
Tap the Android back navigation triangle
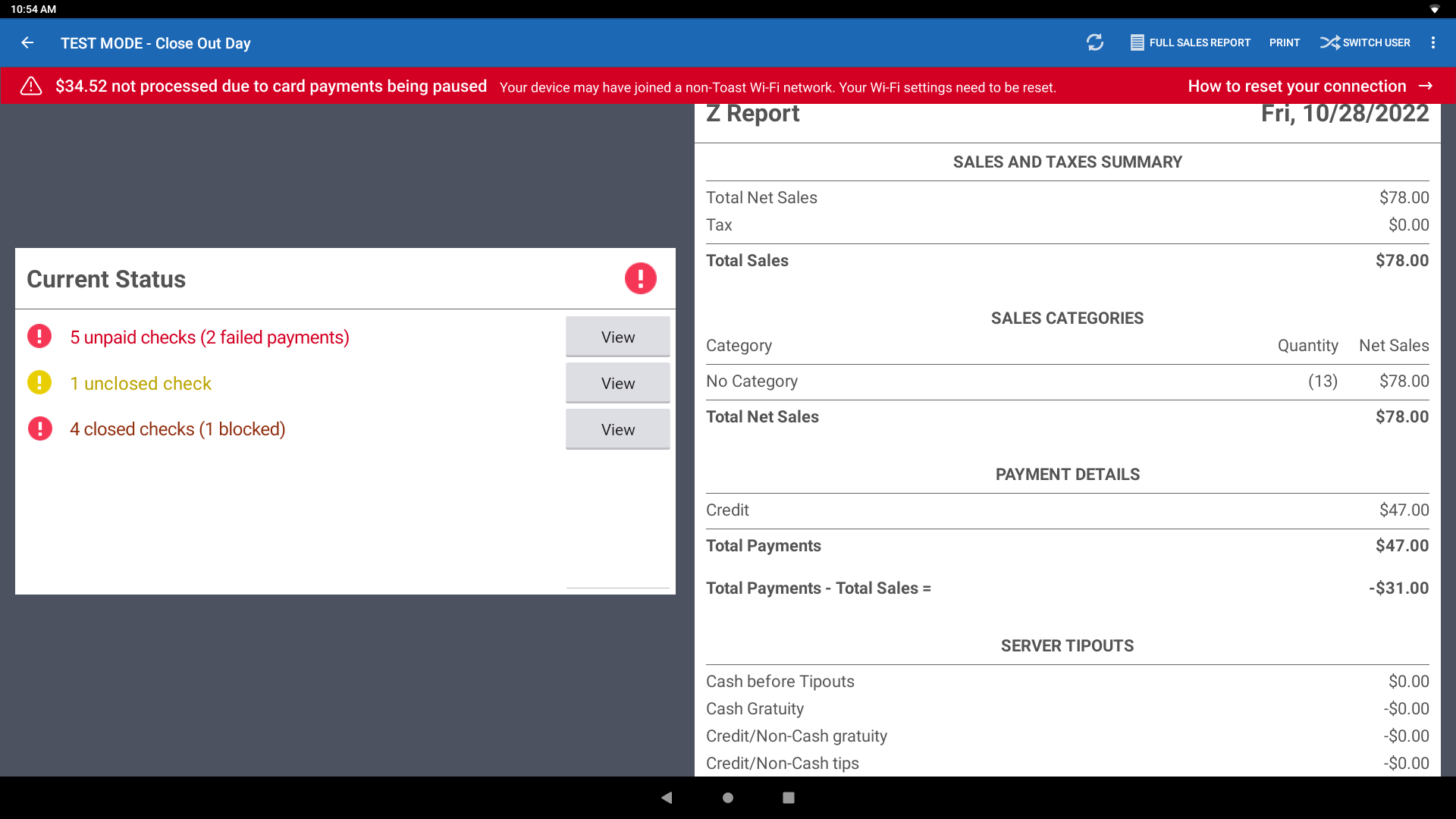tap(667, 798)
